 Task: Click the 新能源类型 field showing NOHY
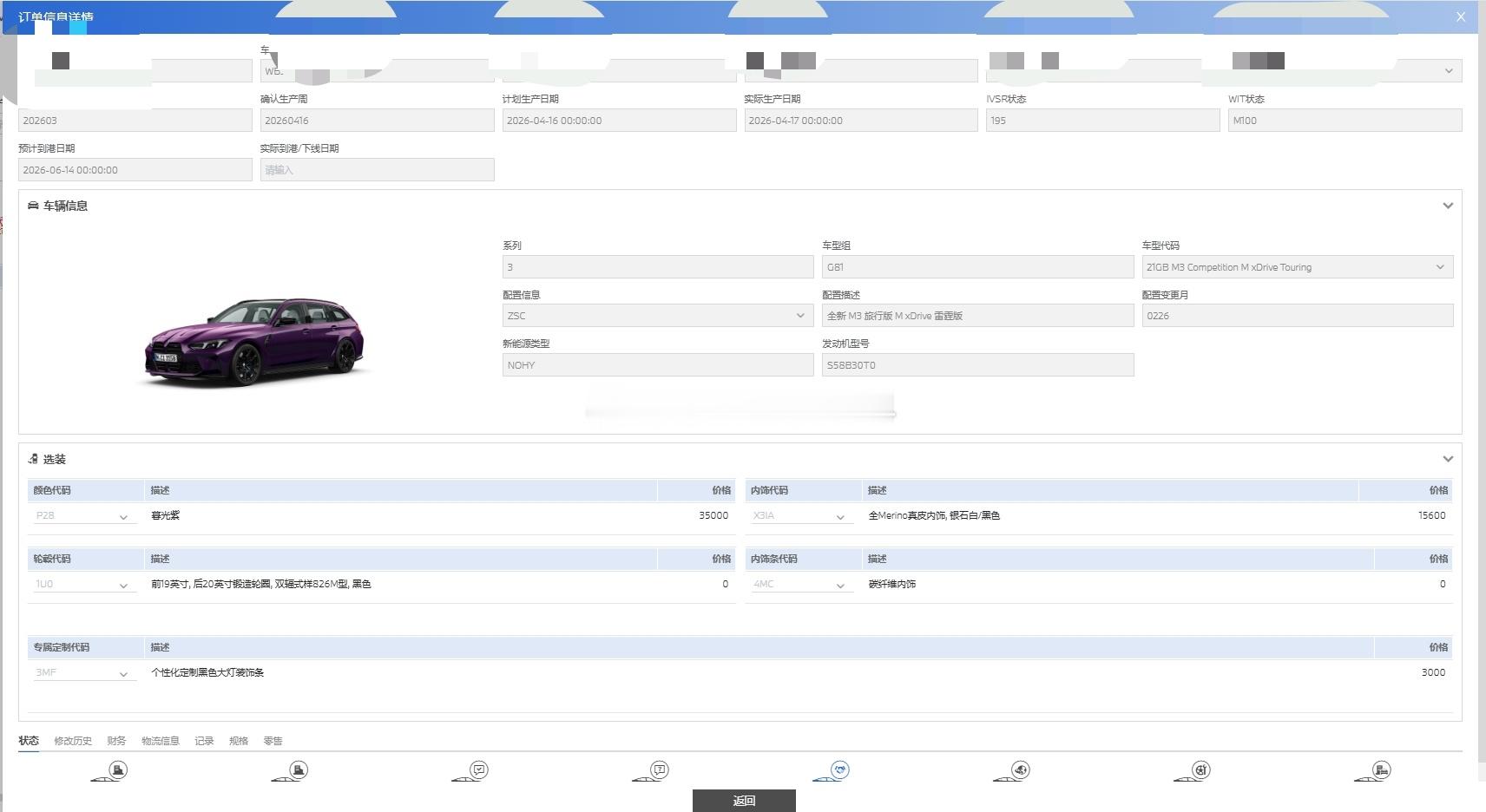[x=658, y=365]
